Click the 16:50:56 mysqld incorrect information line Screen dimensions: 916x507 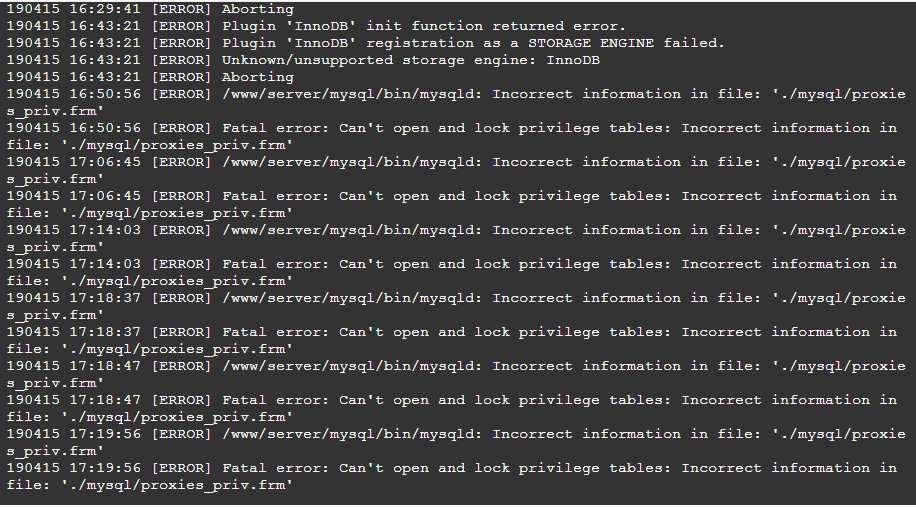(x=456, y=102)
